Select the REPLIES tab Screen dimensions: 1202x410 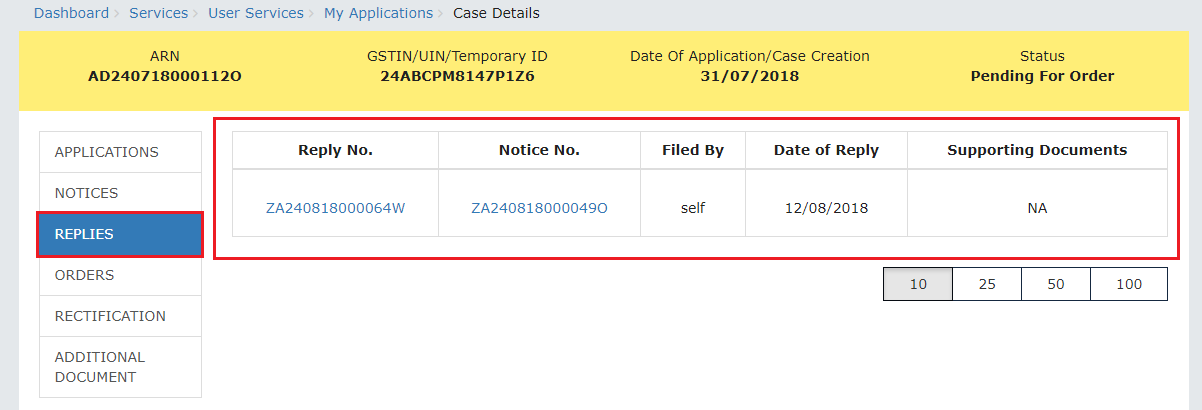pos(120,234)
